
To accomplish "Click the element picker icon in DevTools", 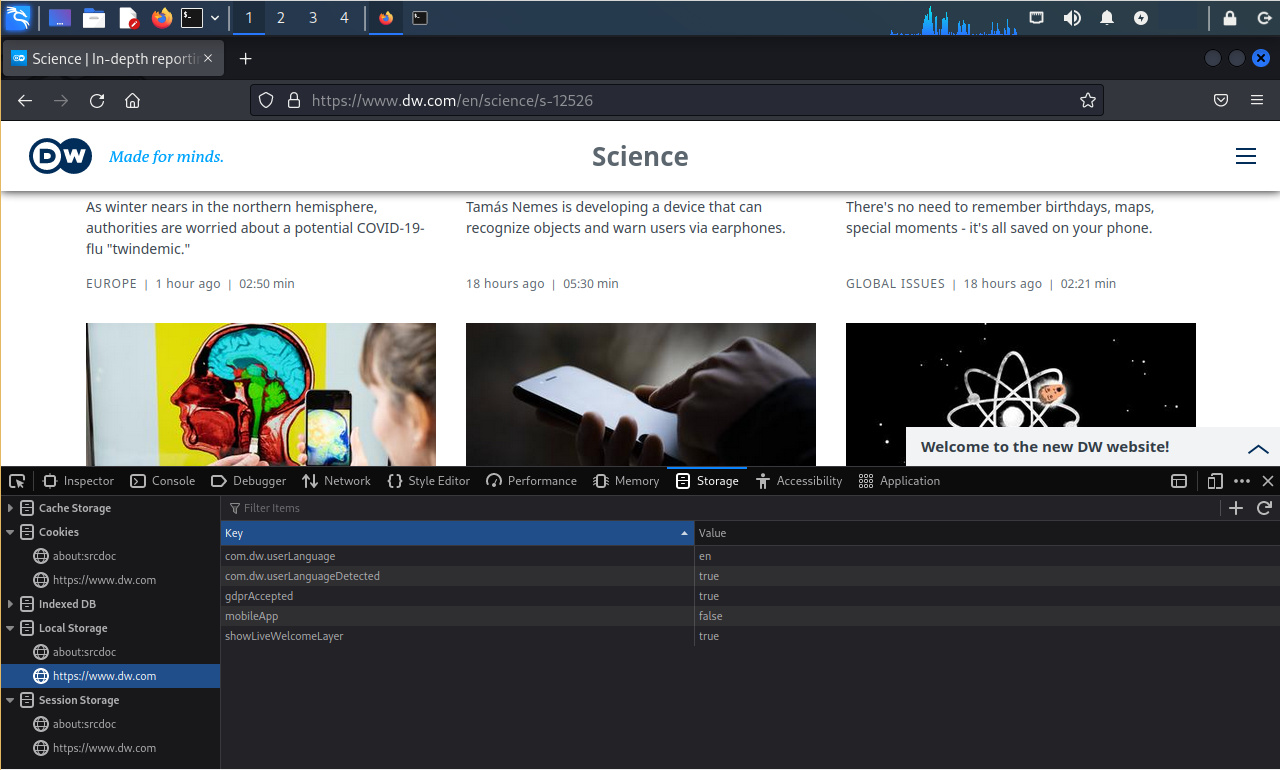I will coord(16,481).
